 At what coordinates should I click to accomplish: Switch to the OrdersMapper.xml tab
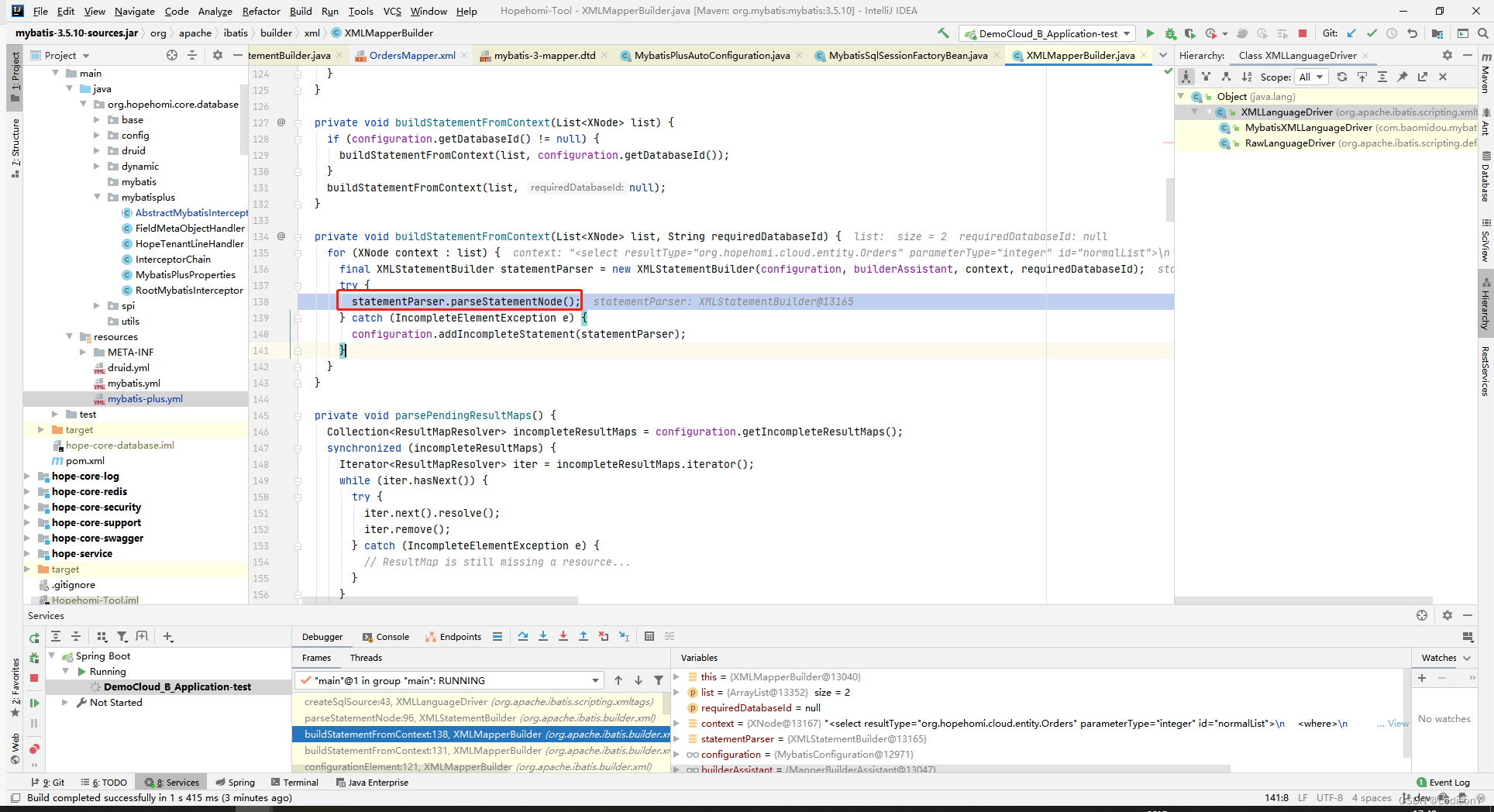coord(412,55)
